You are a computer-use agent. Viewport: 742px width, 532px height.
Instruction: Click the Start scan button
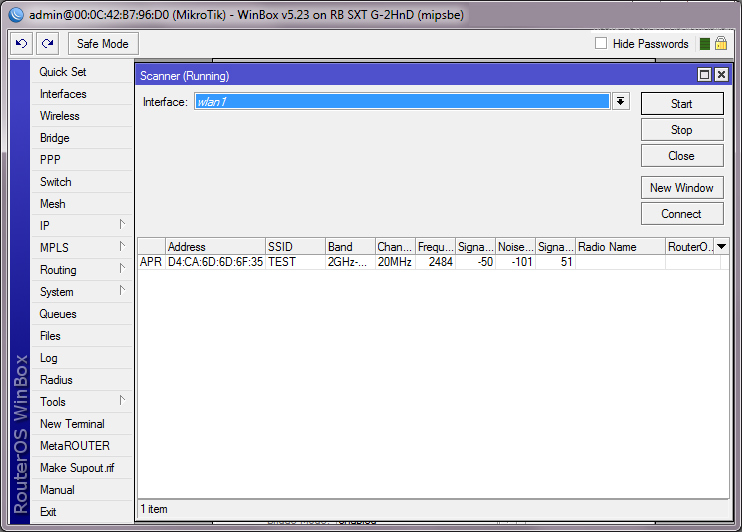682,104
